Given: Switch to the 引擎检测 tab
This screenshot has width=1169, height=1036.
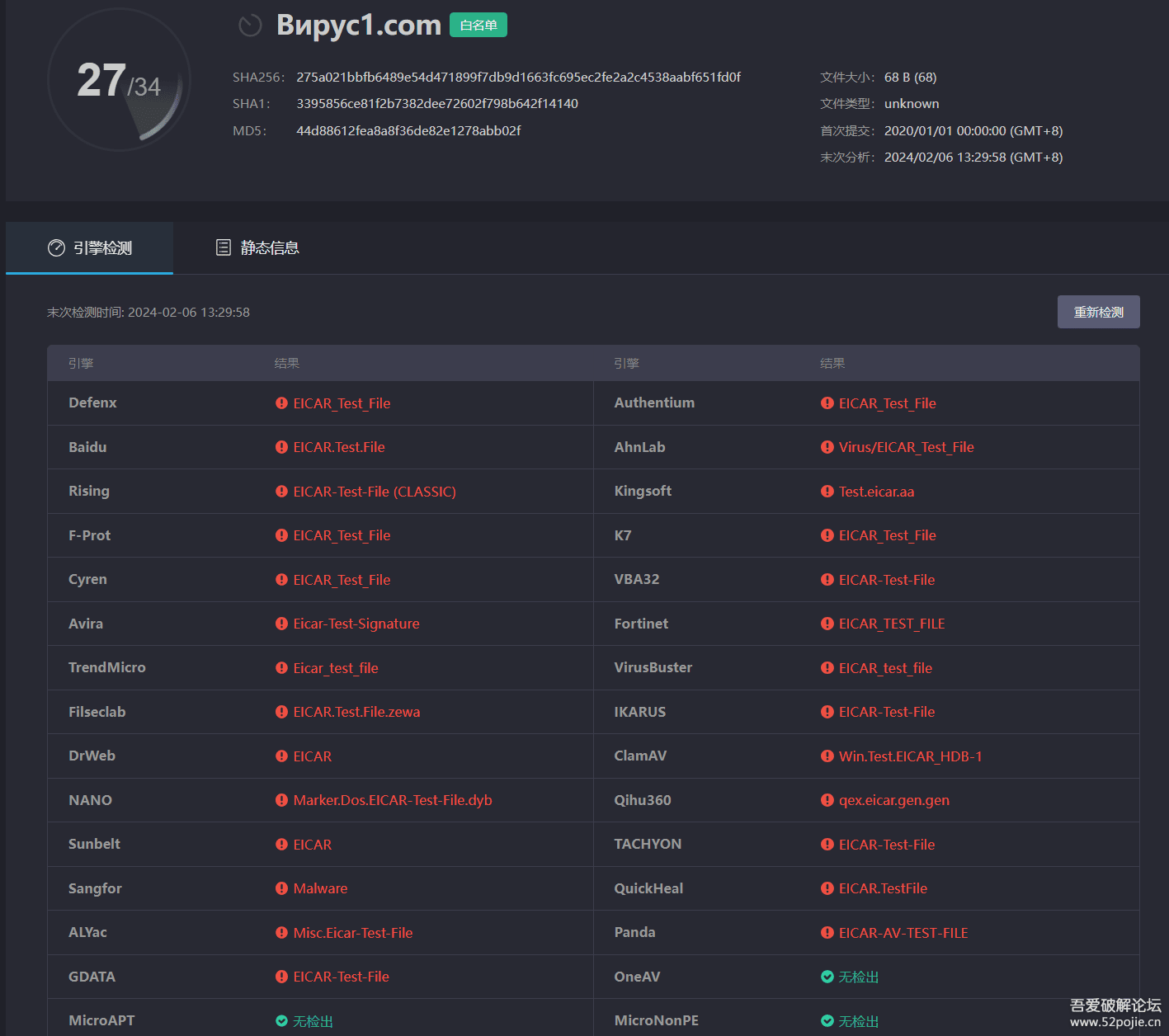Looking at the screenshot, I should [90, 247].
